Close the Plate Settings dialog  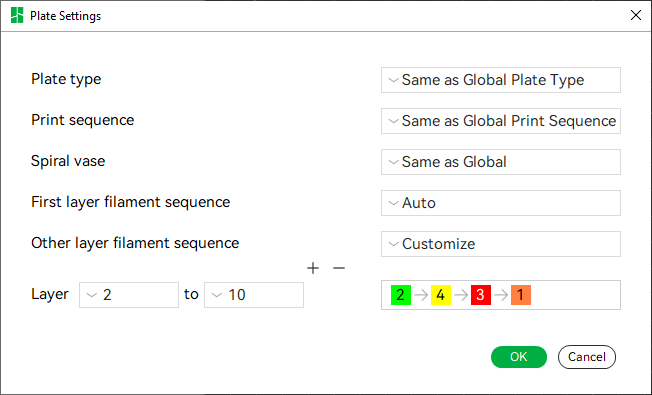coord(636,15)
